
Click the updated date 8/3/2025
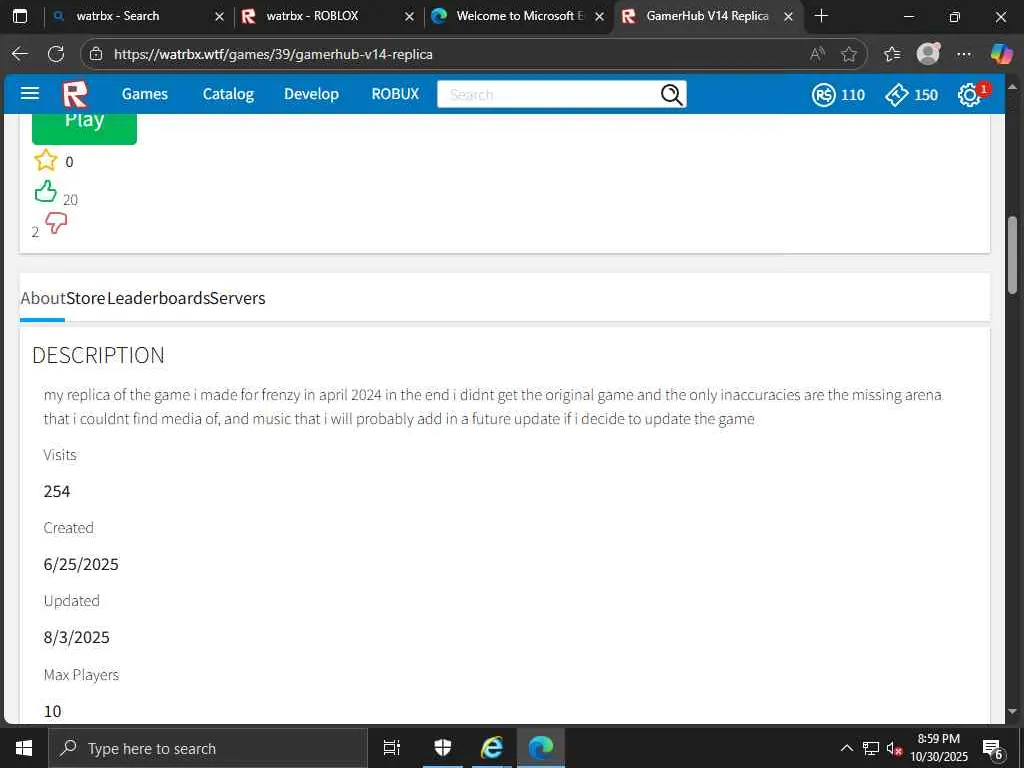[x=76, y=637]
